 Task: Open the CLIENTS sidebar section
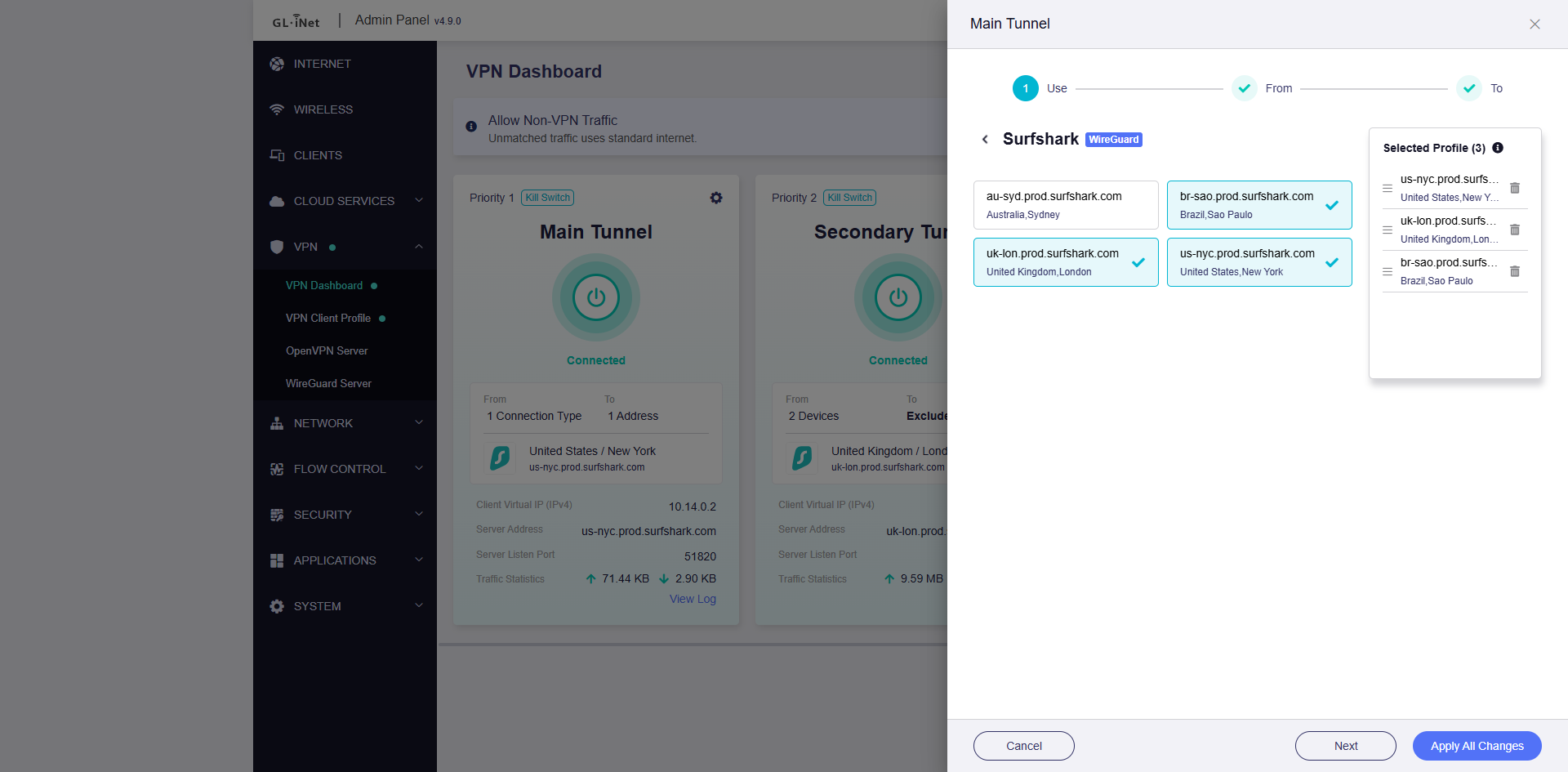[345, 155]
